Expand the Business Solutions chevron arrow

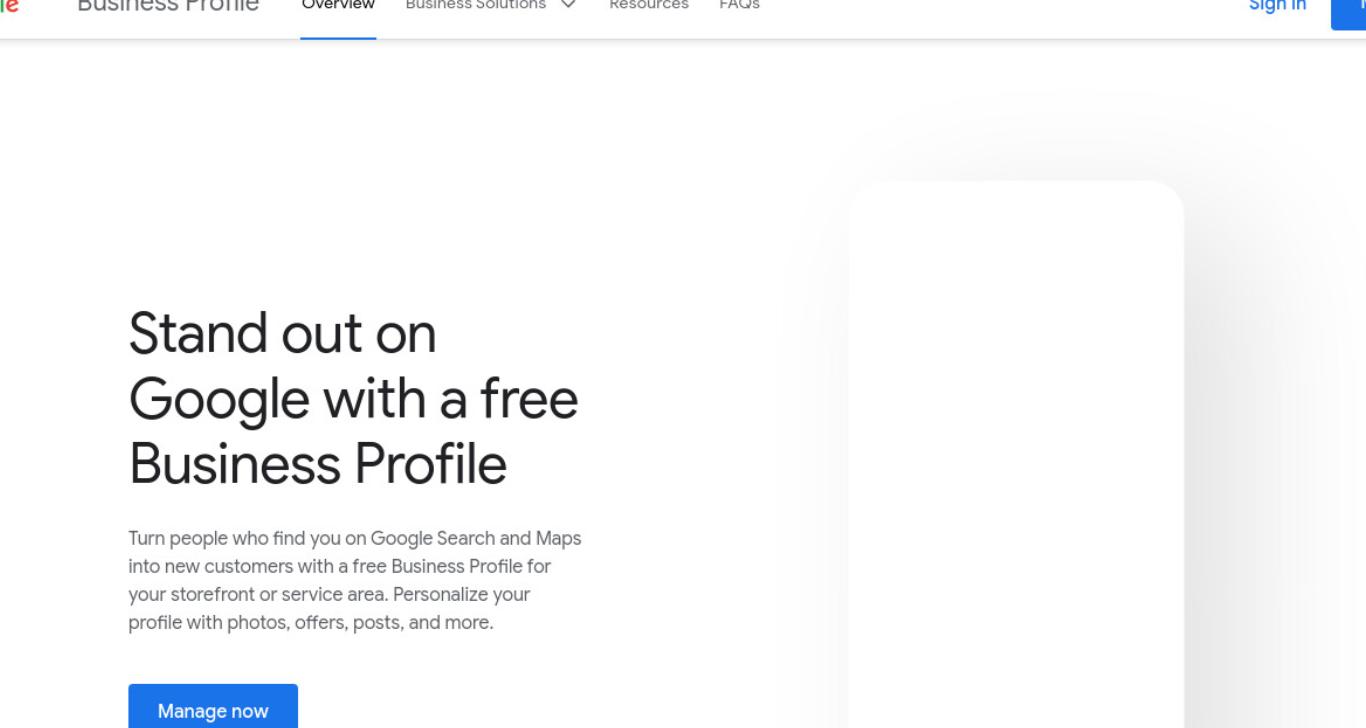568,5
